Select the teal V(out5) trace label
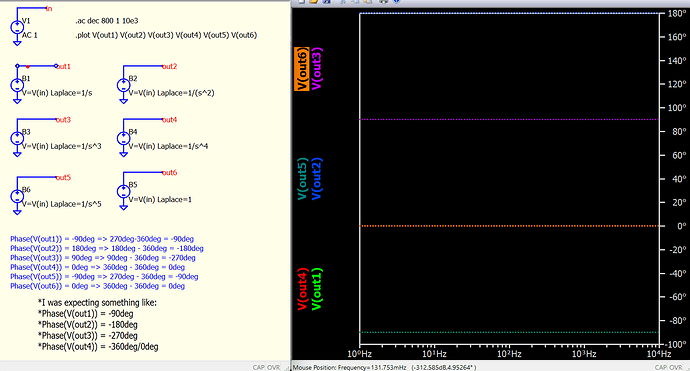Image resolution: width=690 pixels, height=371 pixels. click(x=302, y=179)
